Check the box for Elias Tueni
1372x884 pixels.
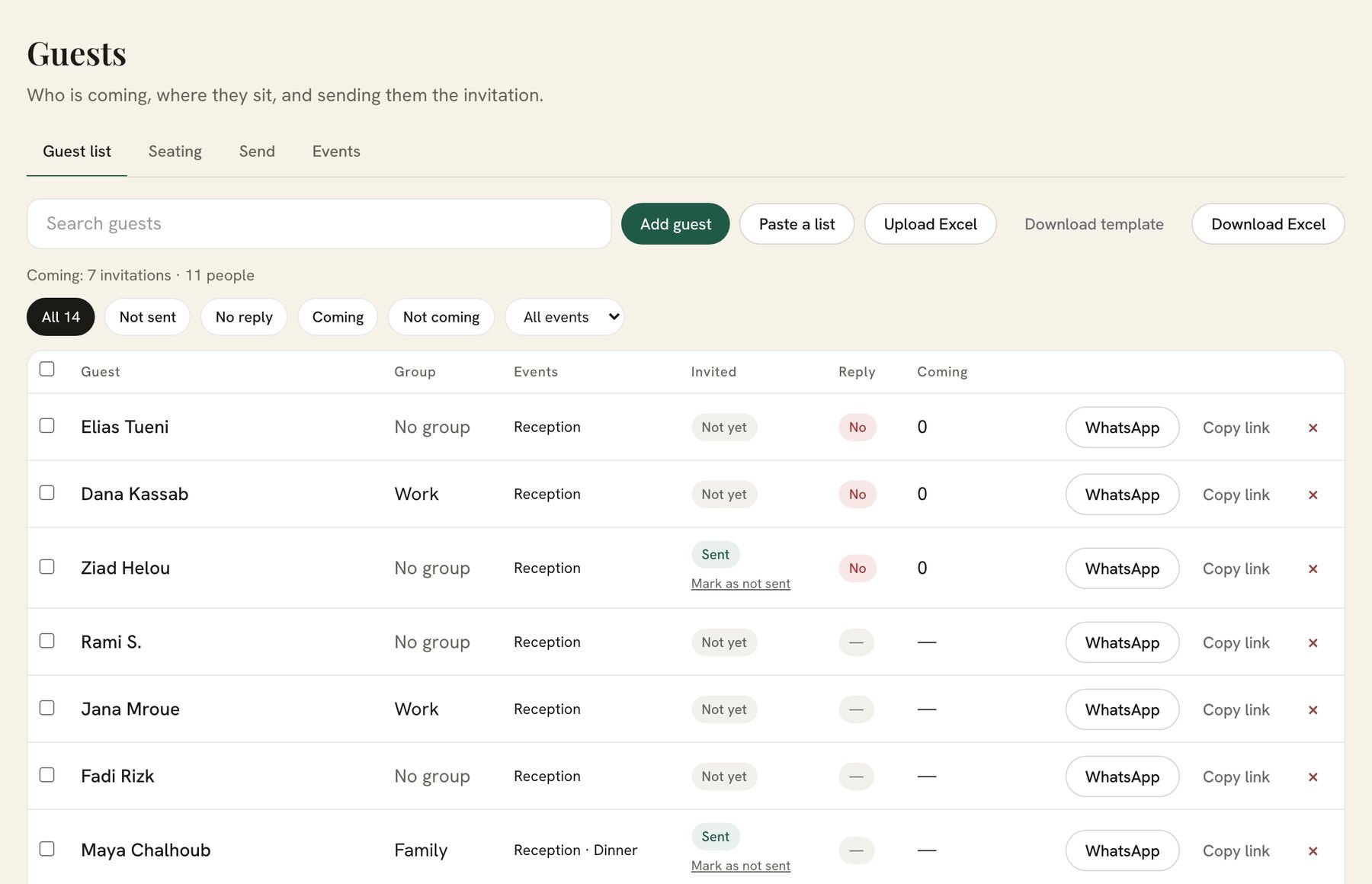pyautogui.click(x=47, y=425)
